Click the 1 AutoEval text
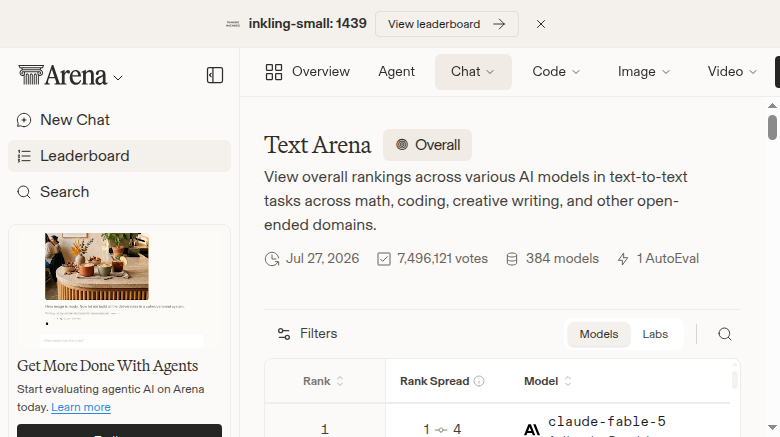This screenshot has height=437, width=780. [668, 259]
